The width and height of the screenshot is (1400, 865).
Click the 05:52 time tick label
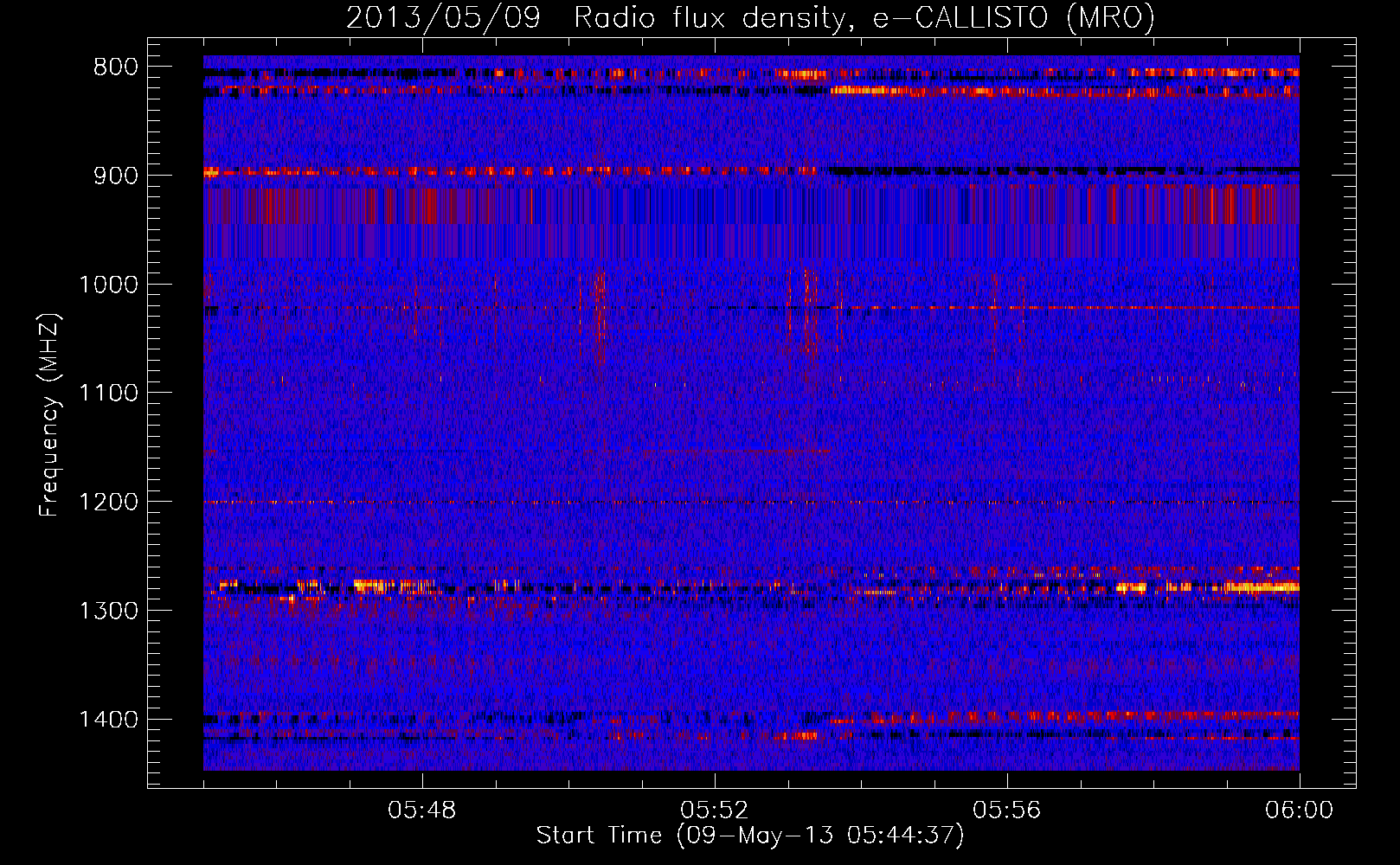click(715, 811)
